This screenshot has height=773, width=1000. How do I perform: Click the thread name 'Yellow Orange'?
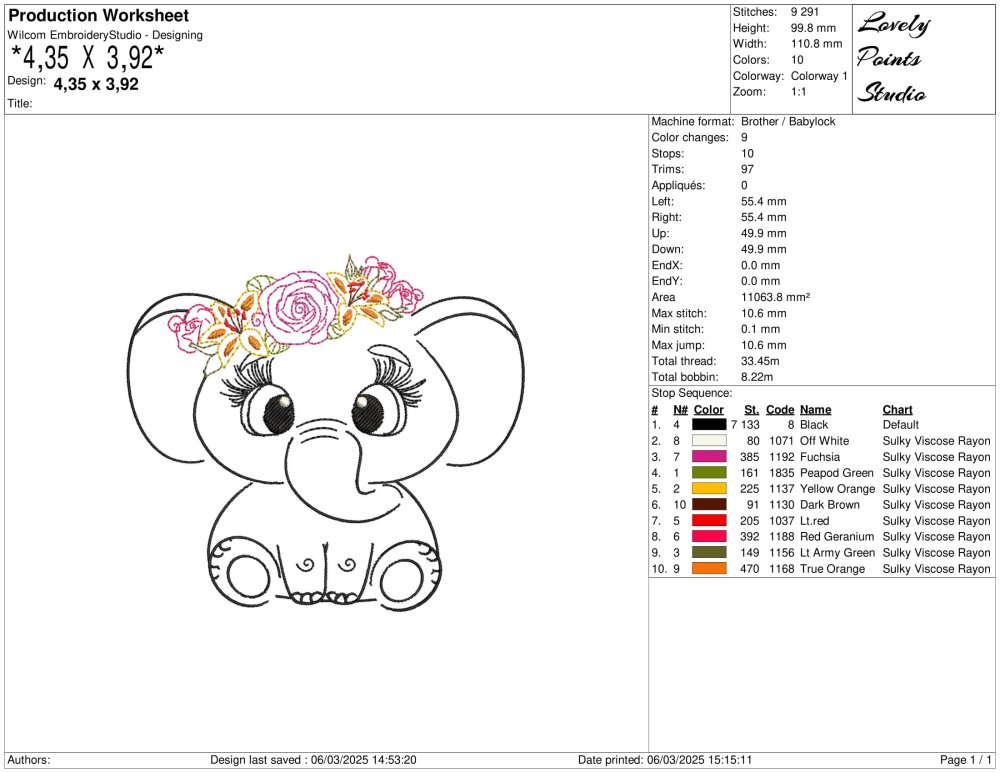(837, 489)
